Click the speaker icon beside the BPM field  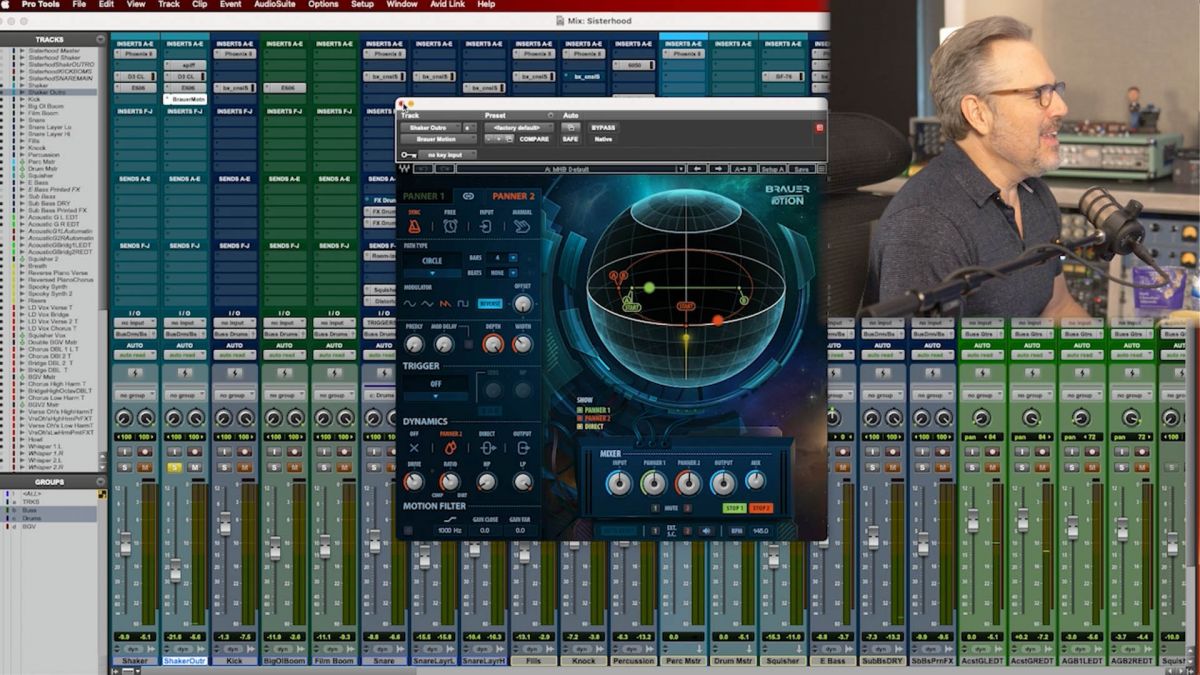[707, 530]
